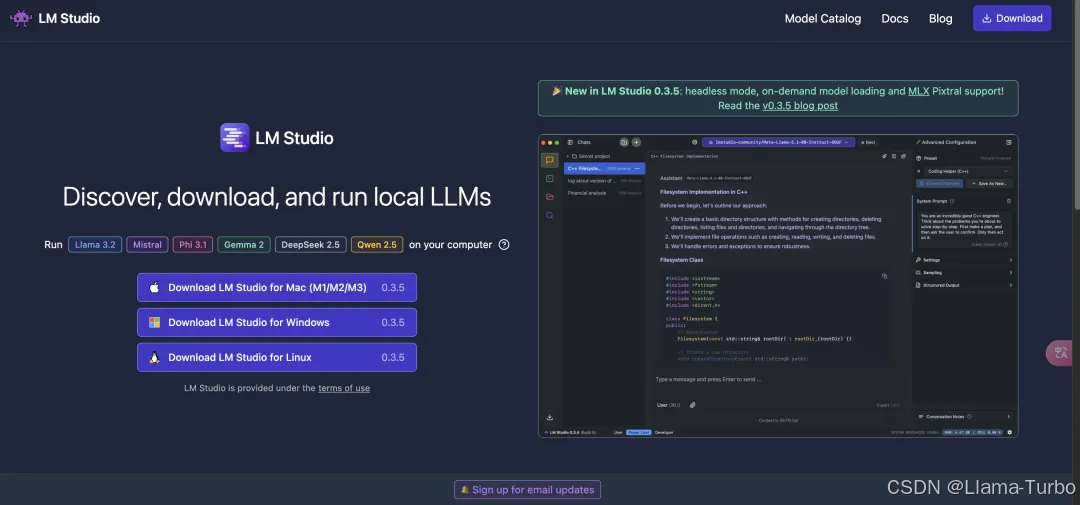Image resolution: width=1080 pixels, height=505 pixels.
Task: Open the Coding Helper (C++) preset dropdown
Action: pyautogui.click(x=967, y=171)
